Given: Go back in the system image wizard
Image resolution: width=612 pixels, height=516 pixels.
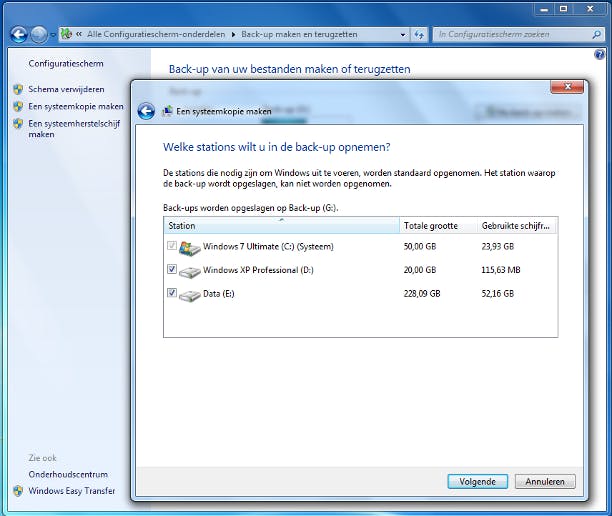Looking at the screenshot, I should (146, 111).
